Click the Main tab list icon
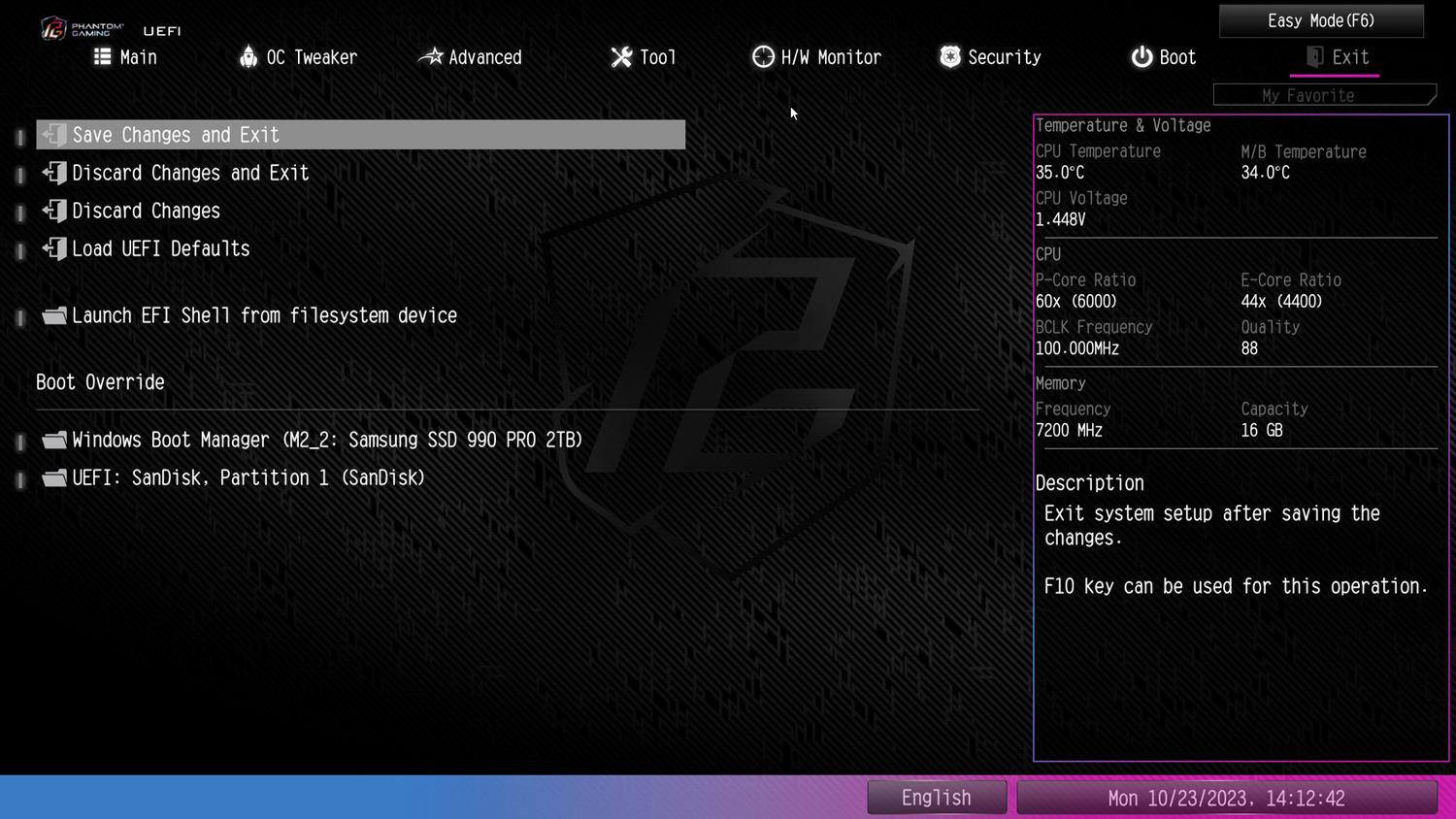Viewport: 1456px width, 819px height. click(102, 56)
